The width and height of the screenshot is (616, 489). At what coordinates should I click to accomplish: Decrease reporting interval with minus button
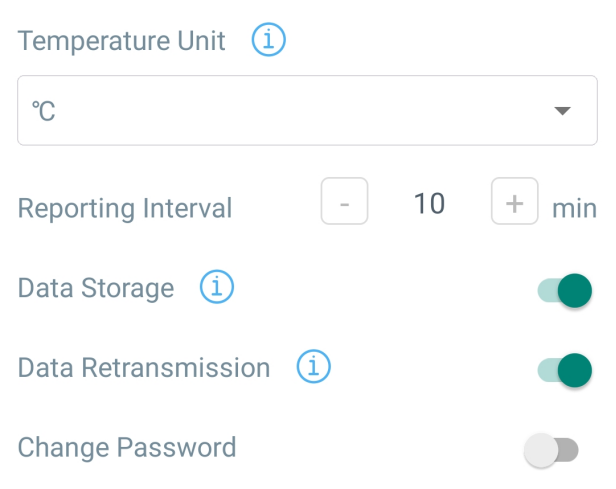tap(345, 203)
